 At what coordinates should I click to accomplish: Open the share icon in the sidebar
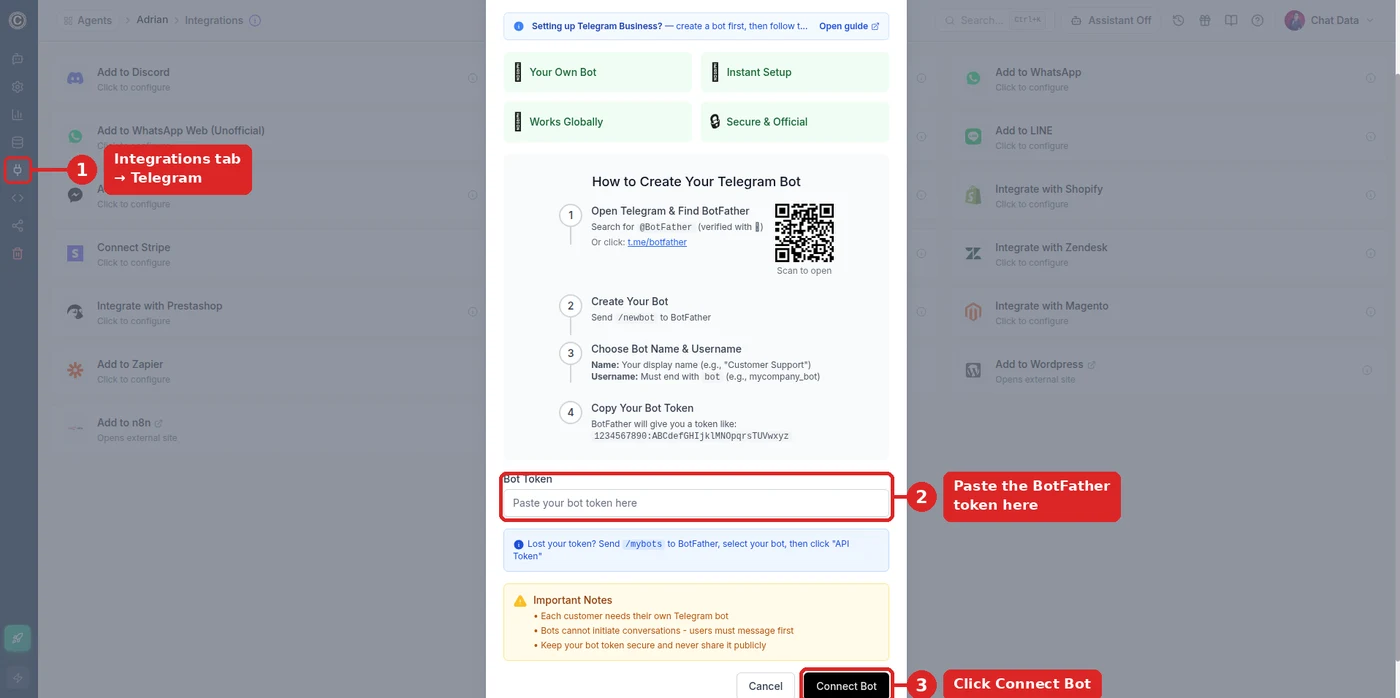(x=17, y=226)
